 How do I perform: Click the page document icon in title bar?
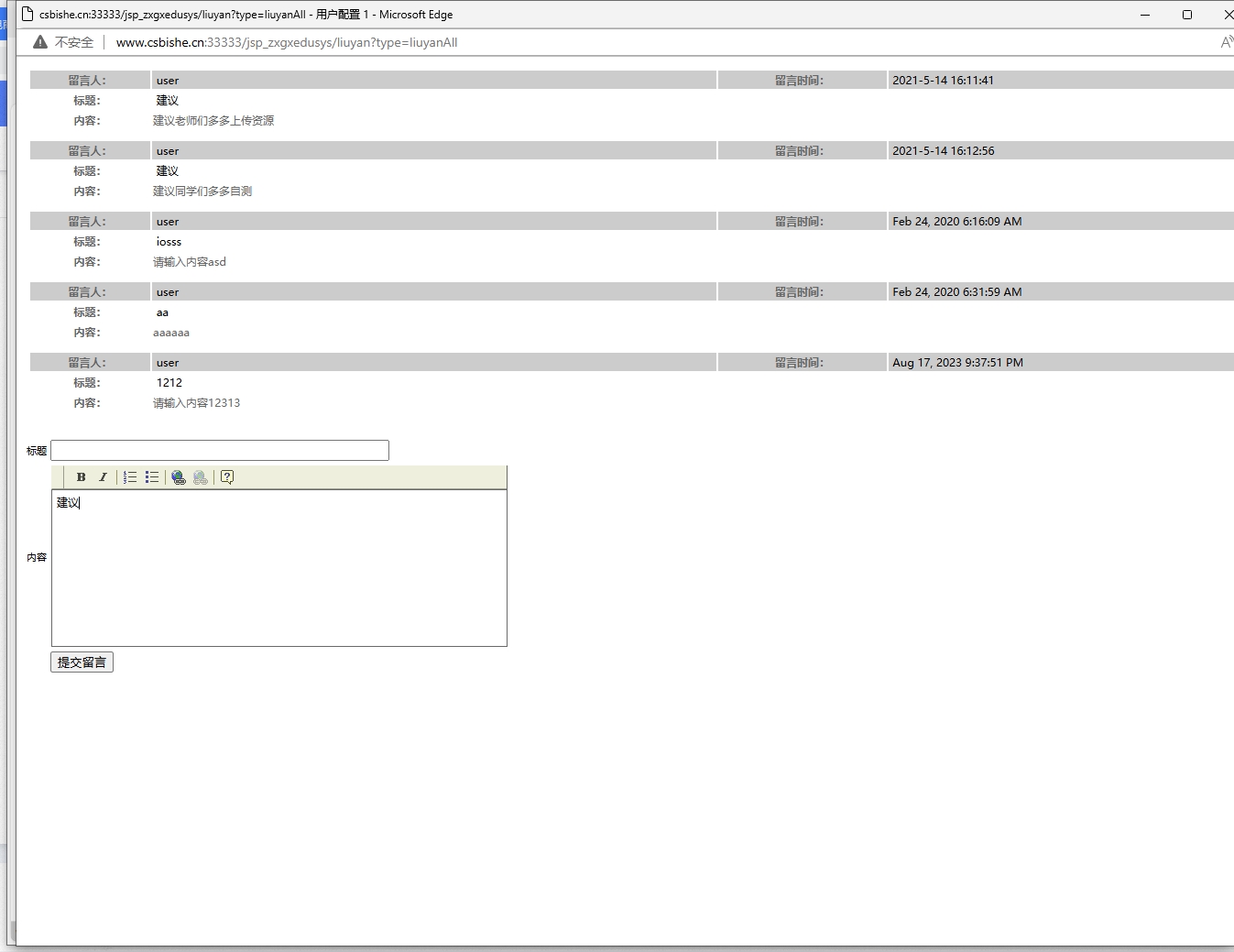coord(27,14)
